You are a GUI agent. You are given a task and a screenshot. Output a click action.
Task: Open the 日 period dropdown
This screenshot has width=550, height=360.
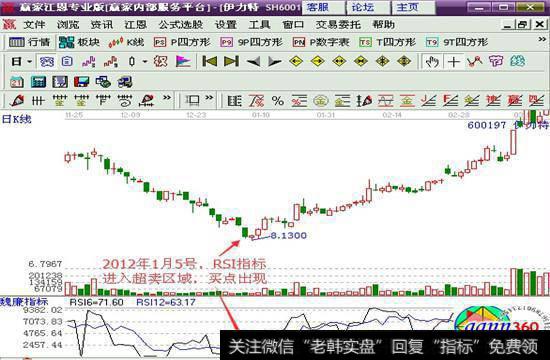coord(22,62)
